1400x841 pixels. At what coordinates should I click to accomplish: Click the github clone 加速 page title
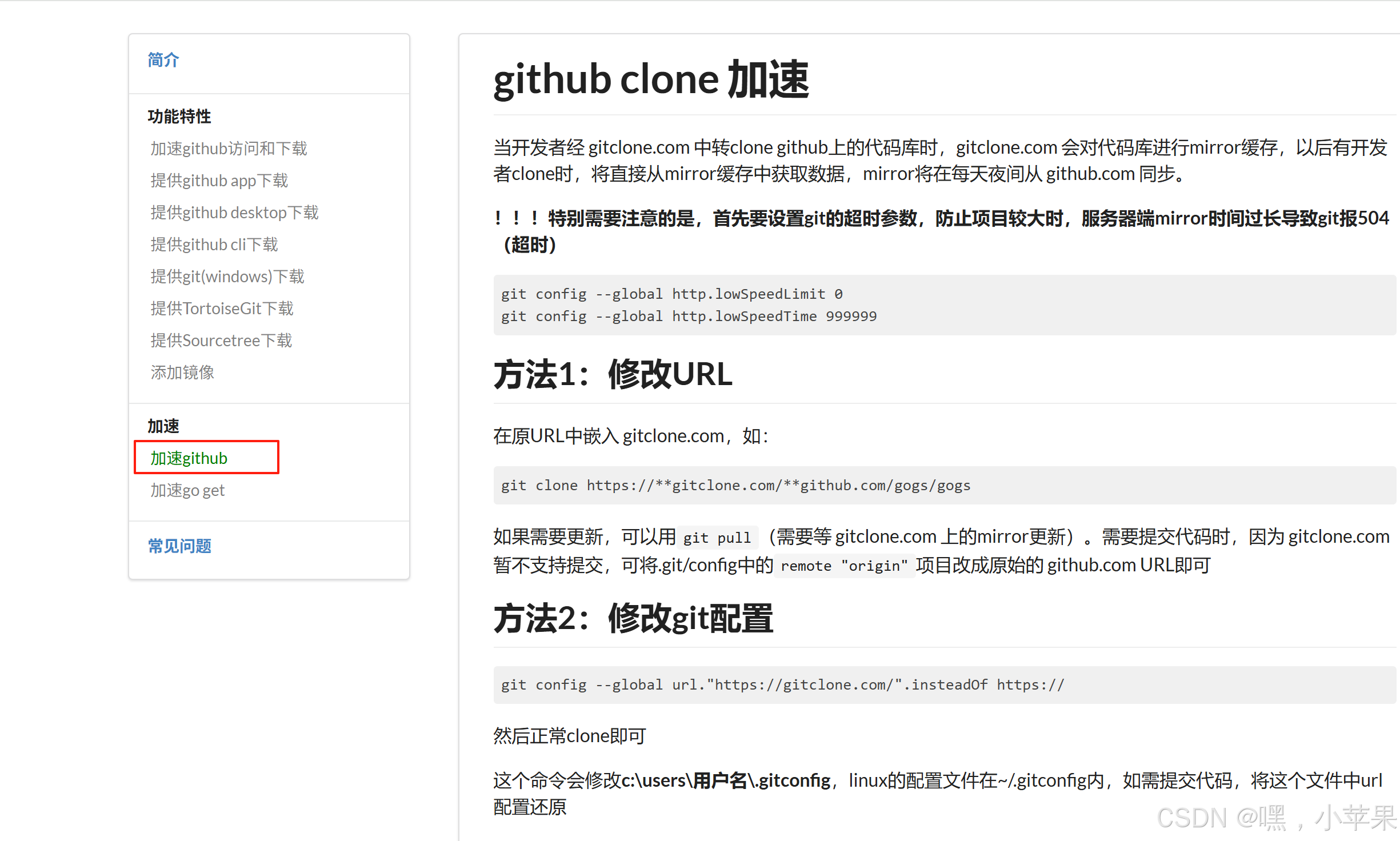click(x=651, y=79)
